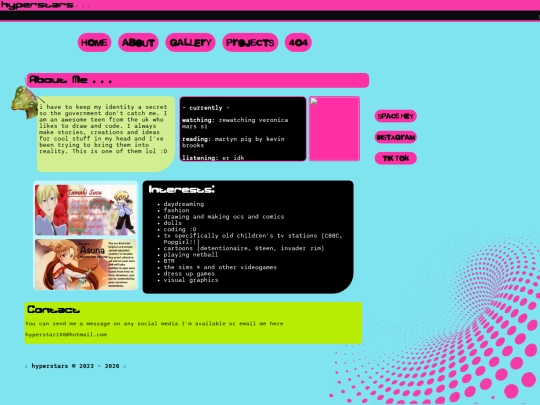Screen dimensions: 540x405
Task: Click the hyperstars site title
Action: (37, 5)
